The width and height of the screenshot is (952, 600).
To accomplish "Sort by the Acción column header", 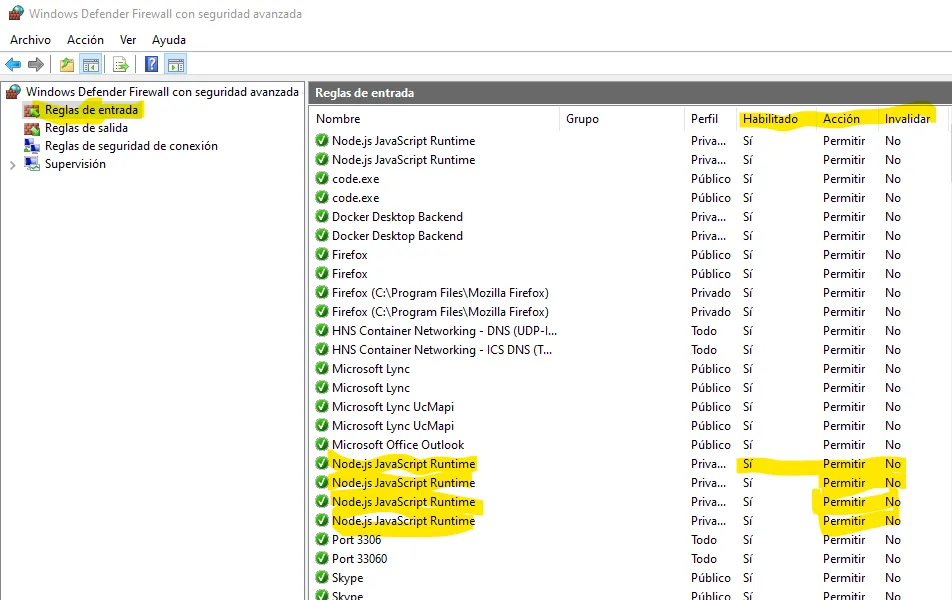I will [841, 119].
